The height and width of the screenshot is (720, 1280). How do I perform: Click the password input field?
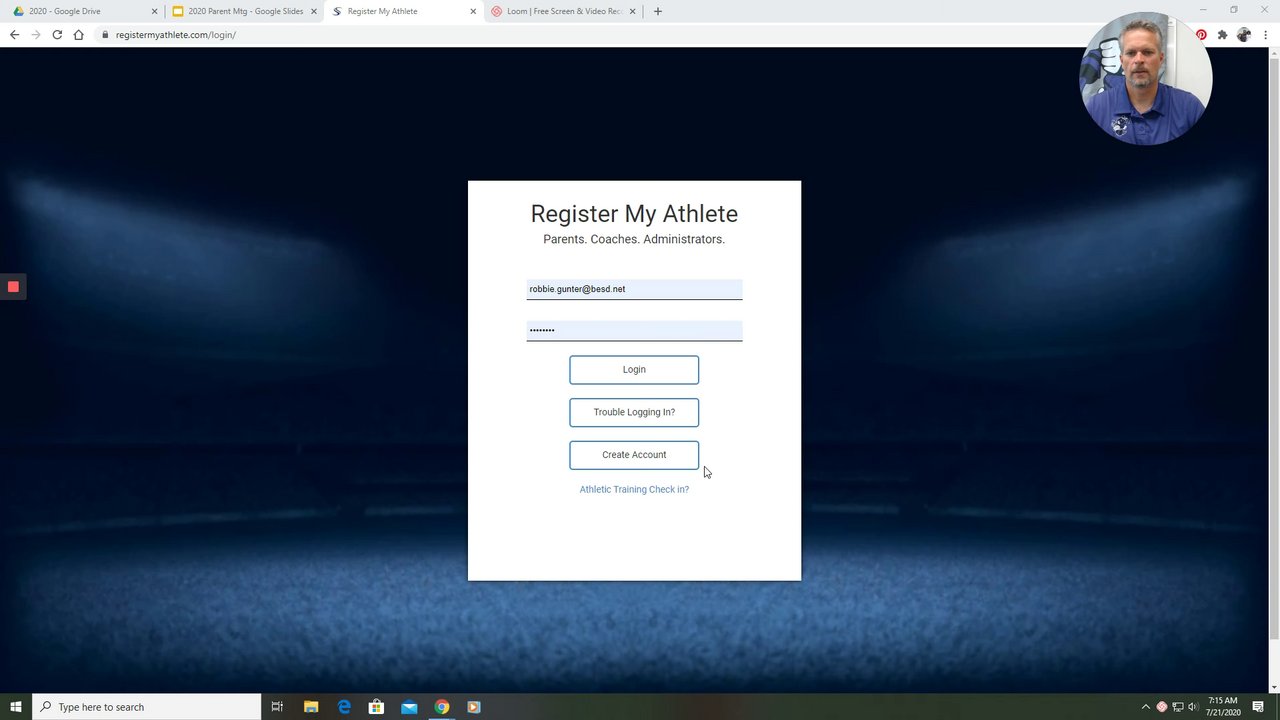point(634,330)
